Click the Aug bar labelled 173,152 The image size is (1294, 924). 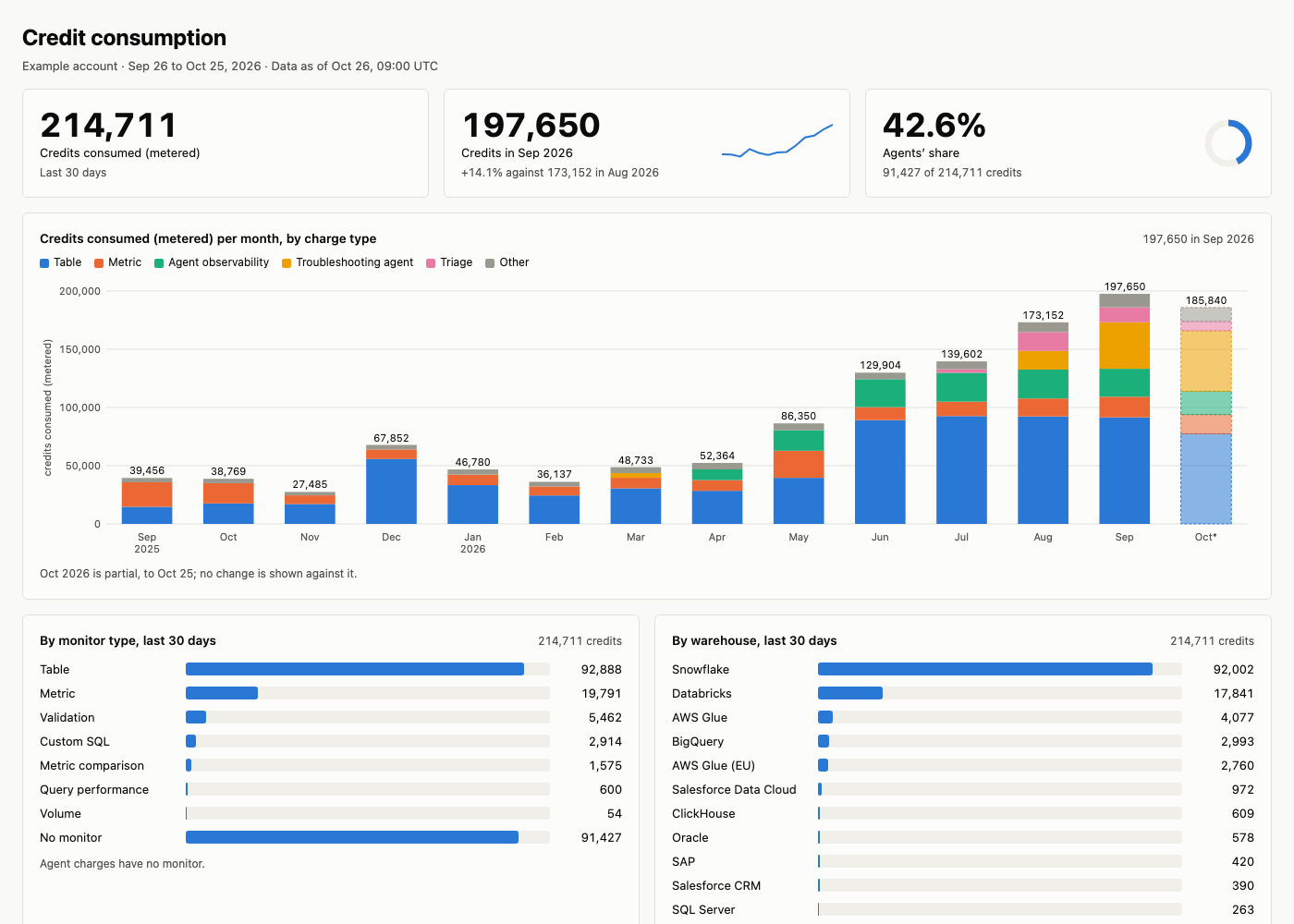tap(1043, 423)
